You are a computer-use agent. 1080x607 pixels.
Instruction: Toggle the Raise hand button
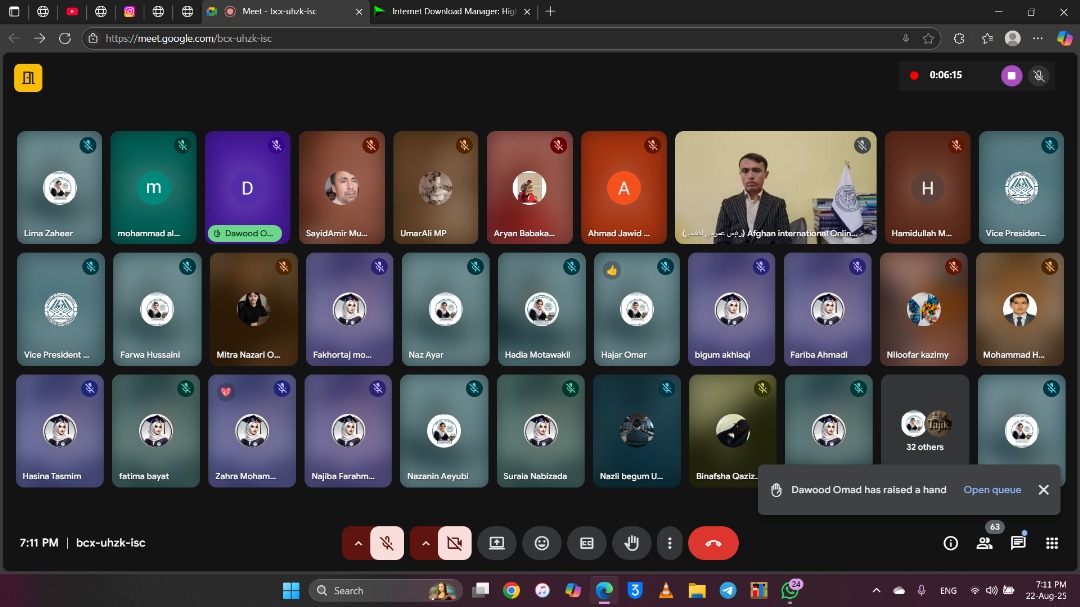pos(631,543)
